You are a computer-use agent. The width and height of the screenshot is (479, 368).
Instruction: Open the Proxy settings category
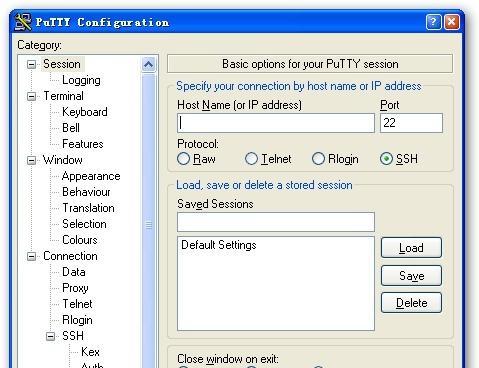pyautogui.click(x=75, y=288)
